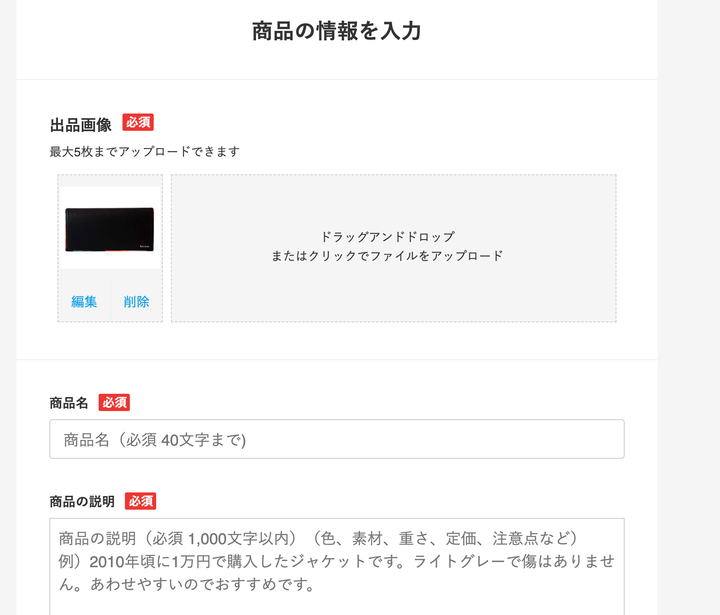
Task: Click the 商品の説明 field label
Action: coord(82,502)
